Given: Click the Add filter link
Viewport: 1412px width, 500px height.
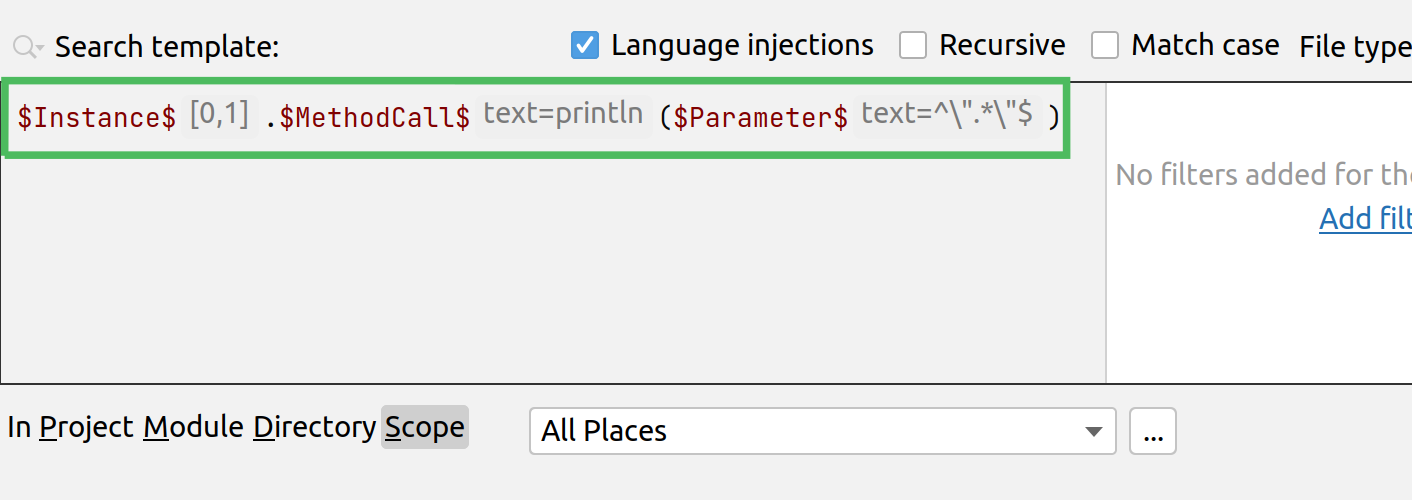Looking at the screenshot, I should (x=1365, y=218).
